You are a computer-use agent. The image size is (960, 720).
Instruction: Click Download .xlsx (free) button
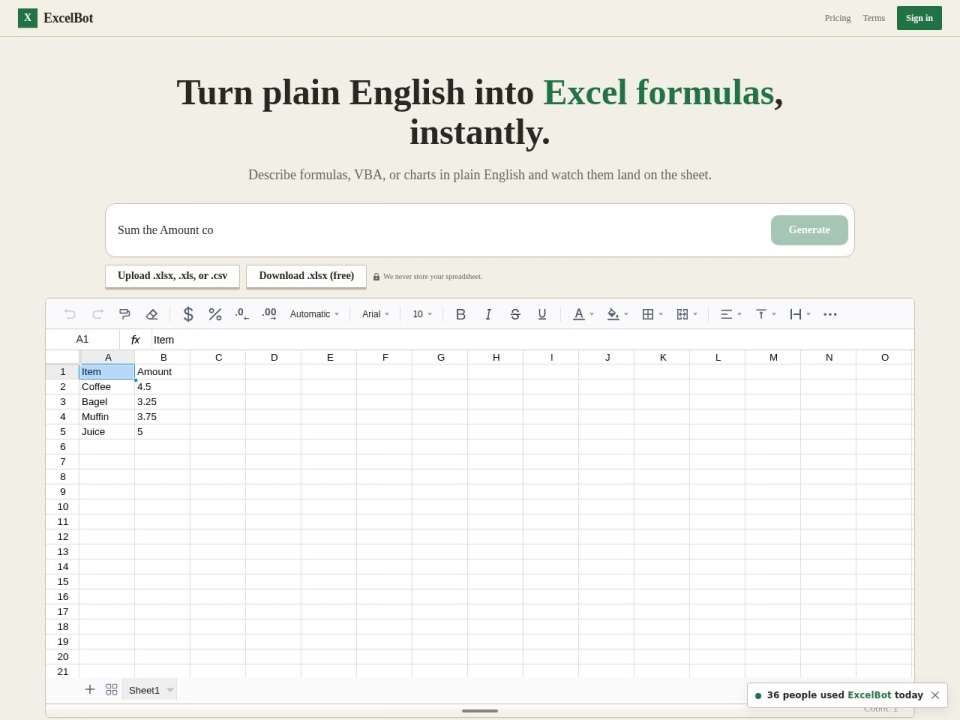tap(306, 276)
